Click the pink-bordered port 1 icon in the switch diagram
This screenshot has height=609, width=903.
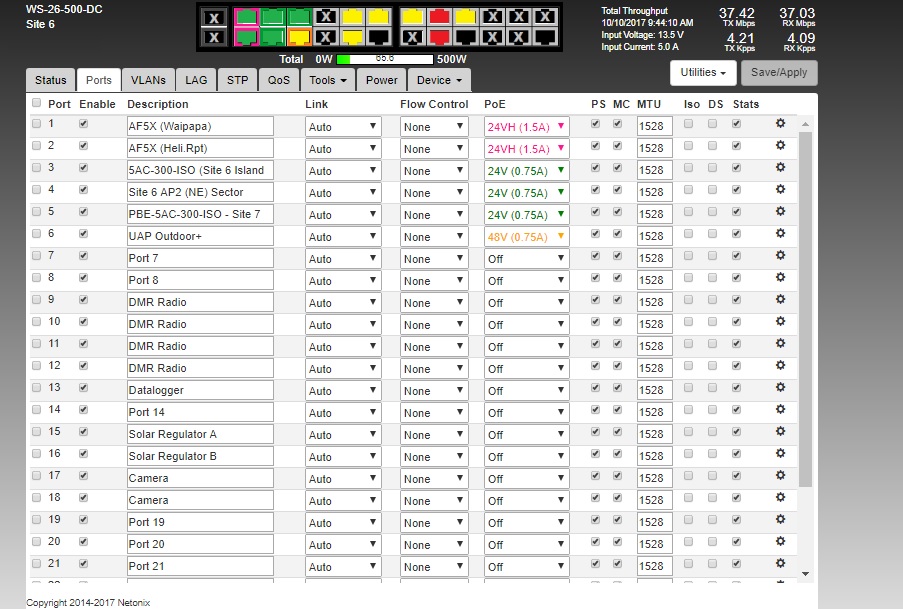click(x=246, y=17)
